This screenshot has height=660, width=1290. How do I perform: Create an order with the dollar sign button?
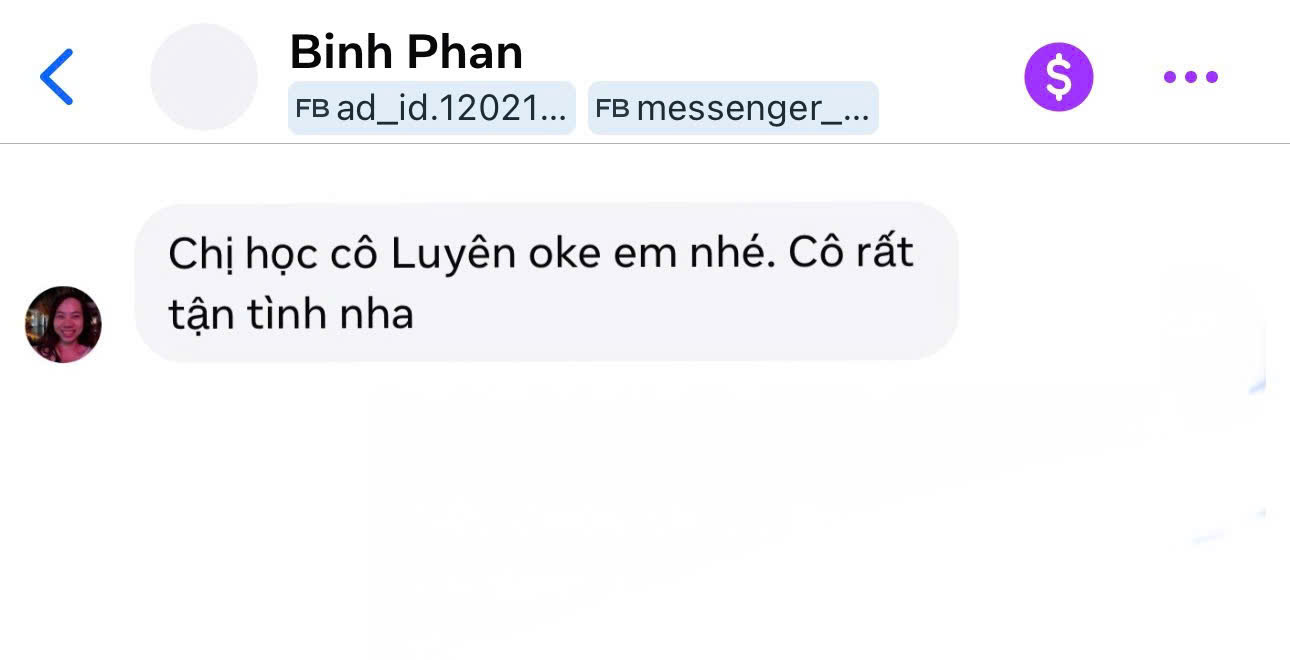(x=1058, y=77)
